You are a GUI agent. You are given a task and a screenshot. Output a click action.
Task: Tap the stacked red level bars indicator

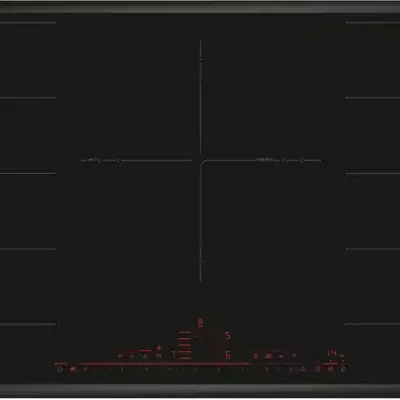[x=185, y=345]
